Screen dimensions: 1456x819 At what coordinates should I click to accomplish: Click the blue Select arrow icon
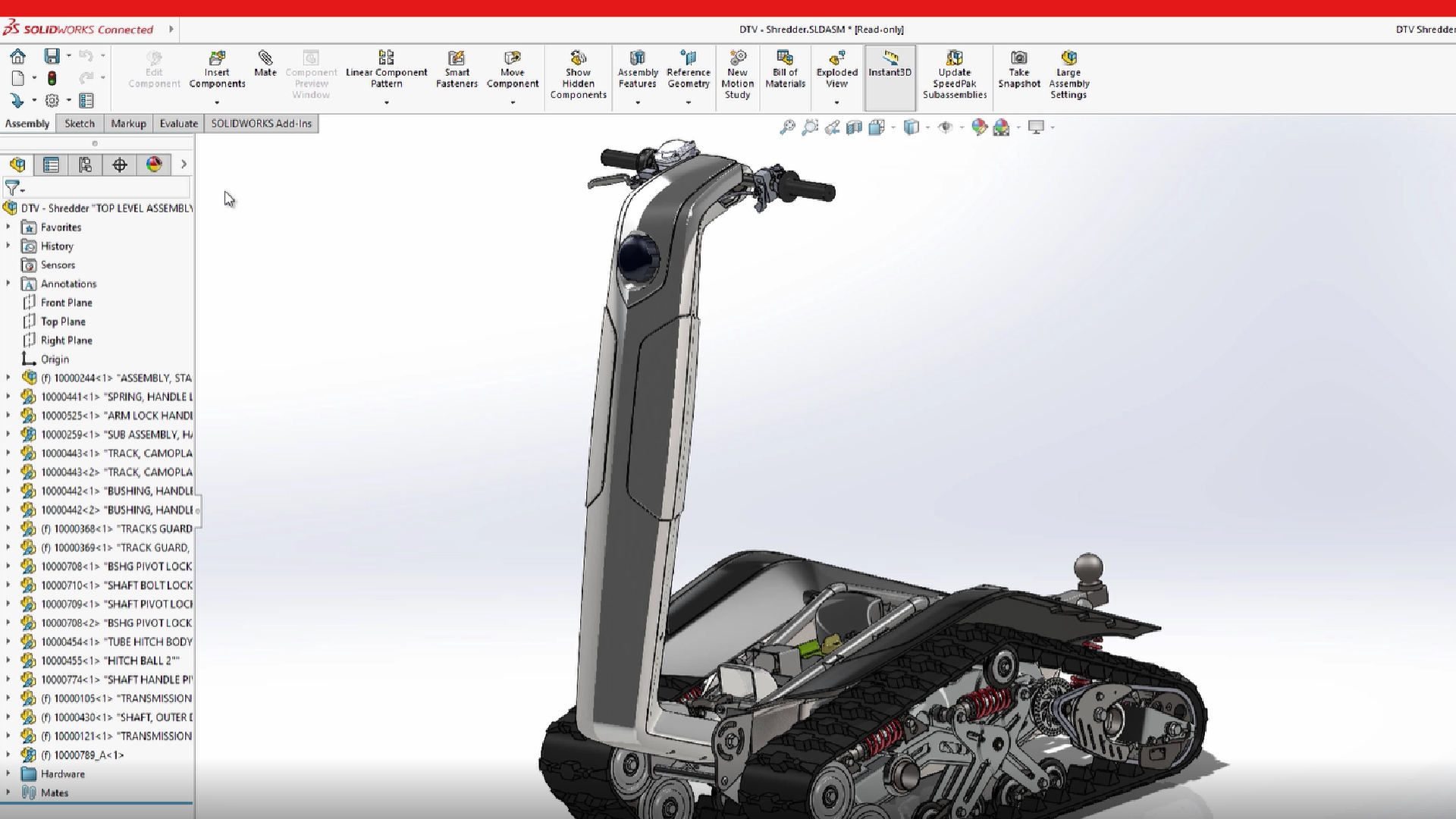[x=17, y=100]
